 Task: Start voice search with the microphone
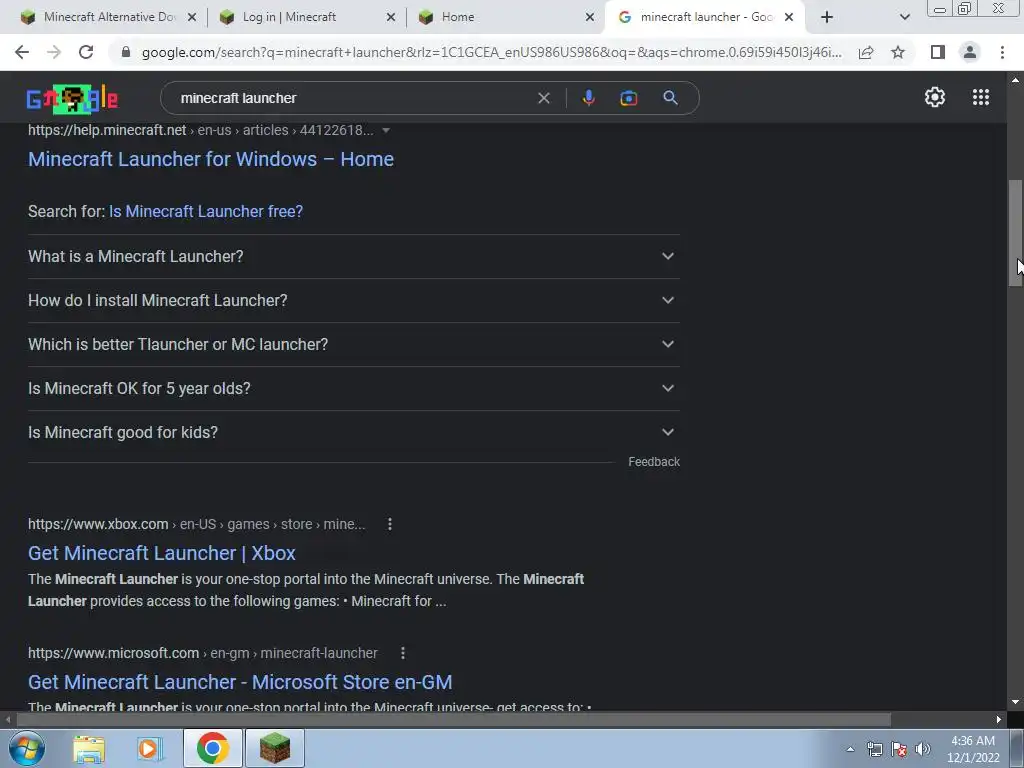588,98
